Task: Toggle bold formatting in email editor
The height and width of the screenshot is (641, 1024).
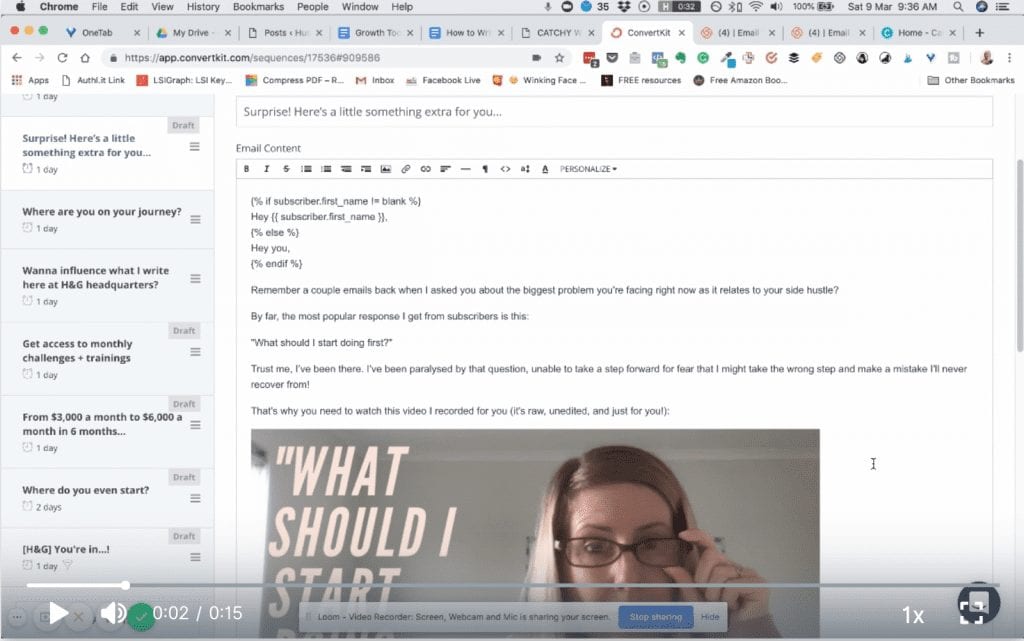Action: click(x=246, y=169)
